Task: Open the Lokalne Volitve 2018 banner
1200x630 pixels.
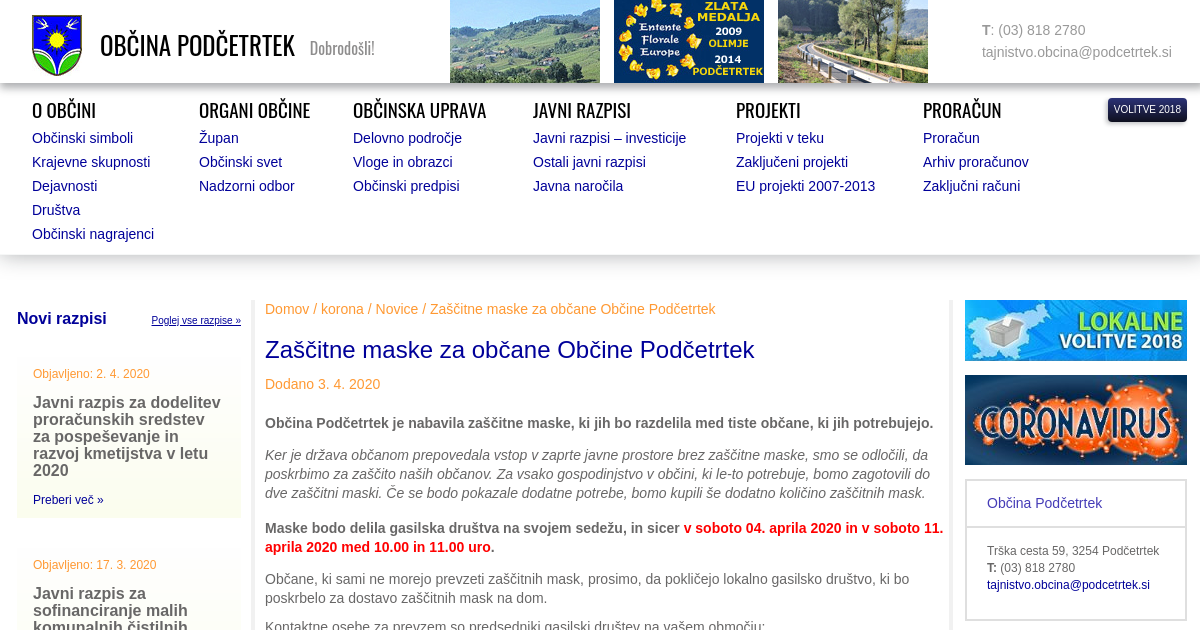Action: 1075,330
